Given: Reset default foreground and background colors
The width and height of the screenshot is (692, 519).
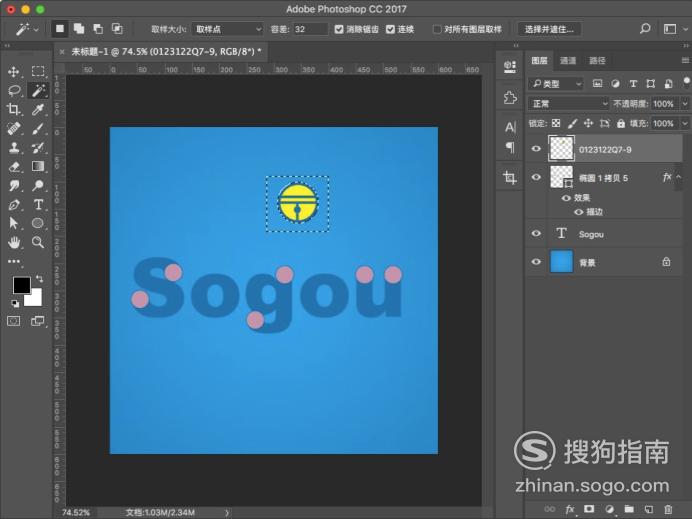Looking at the screenshot, I should (15, 303).
